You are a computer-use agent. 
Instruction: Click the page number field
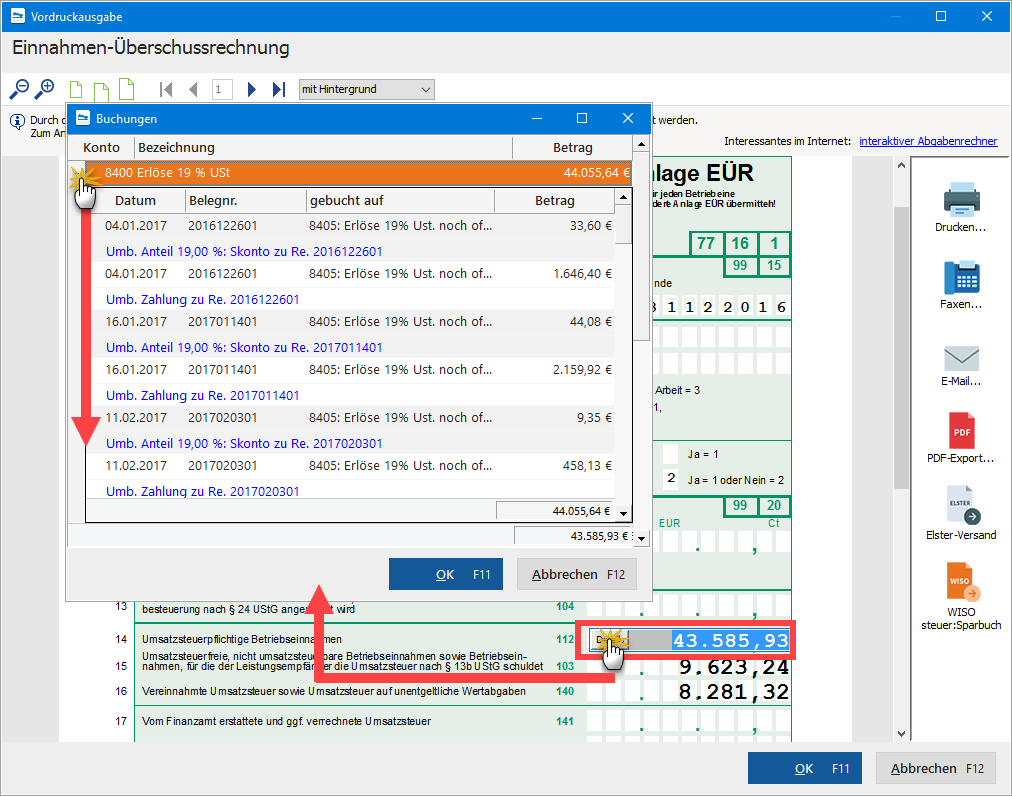[x=222, y=89]
